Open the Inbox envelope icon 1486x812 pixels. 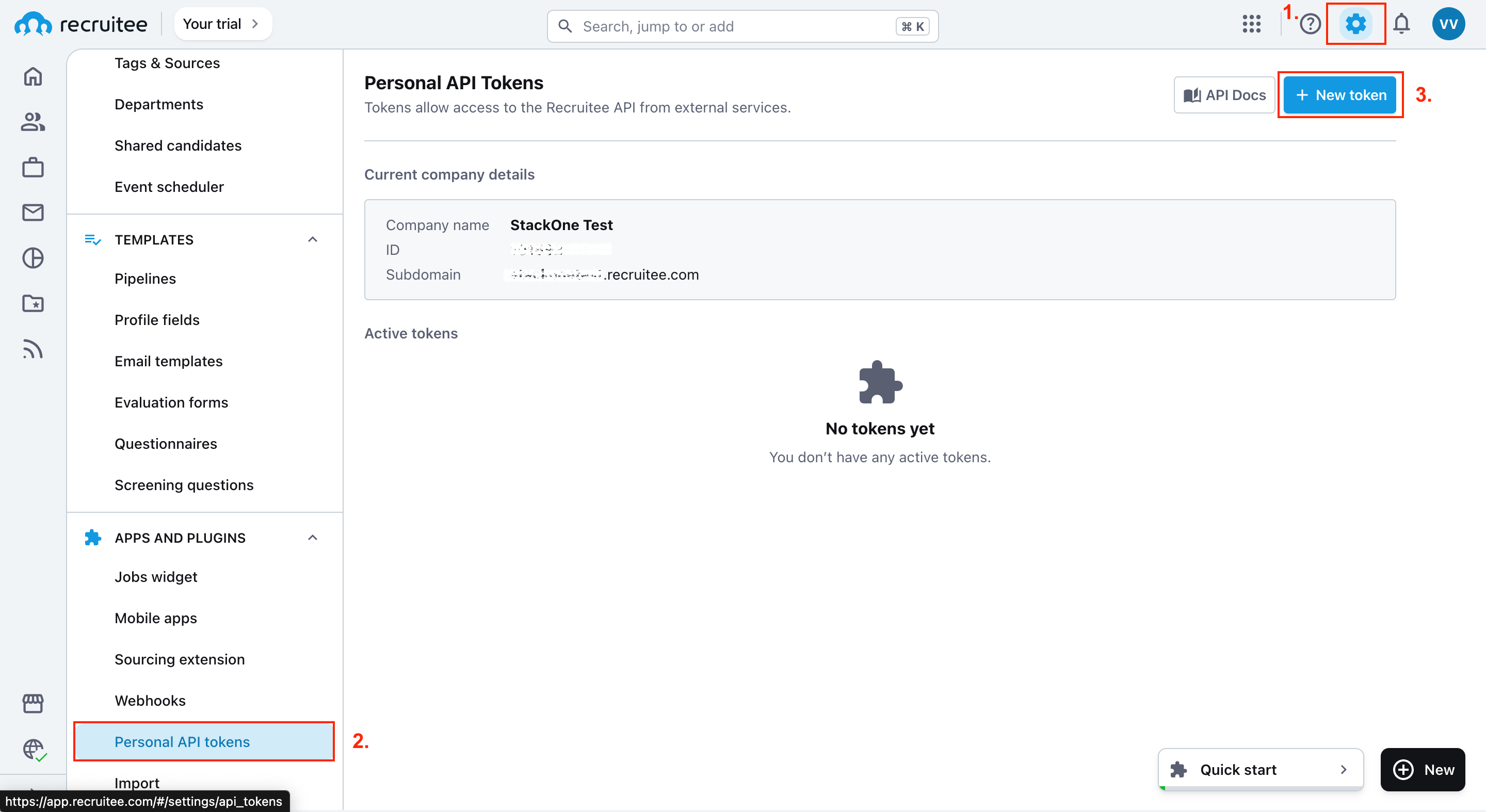33,212
